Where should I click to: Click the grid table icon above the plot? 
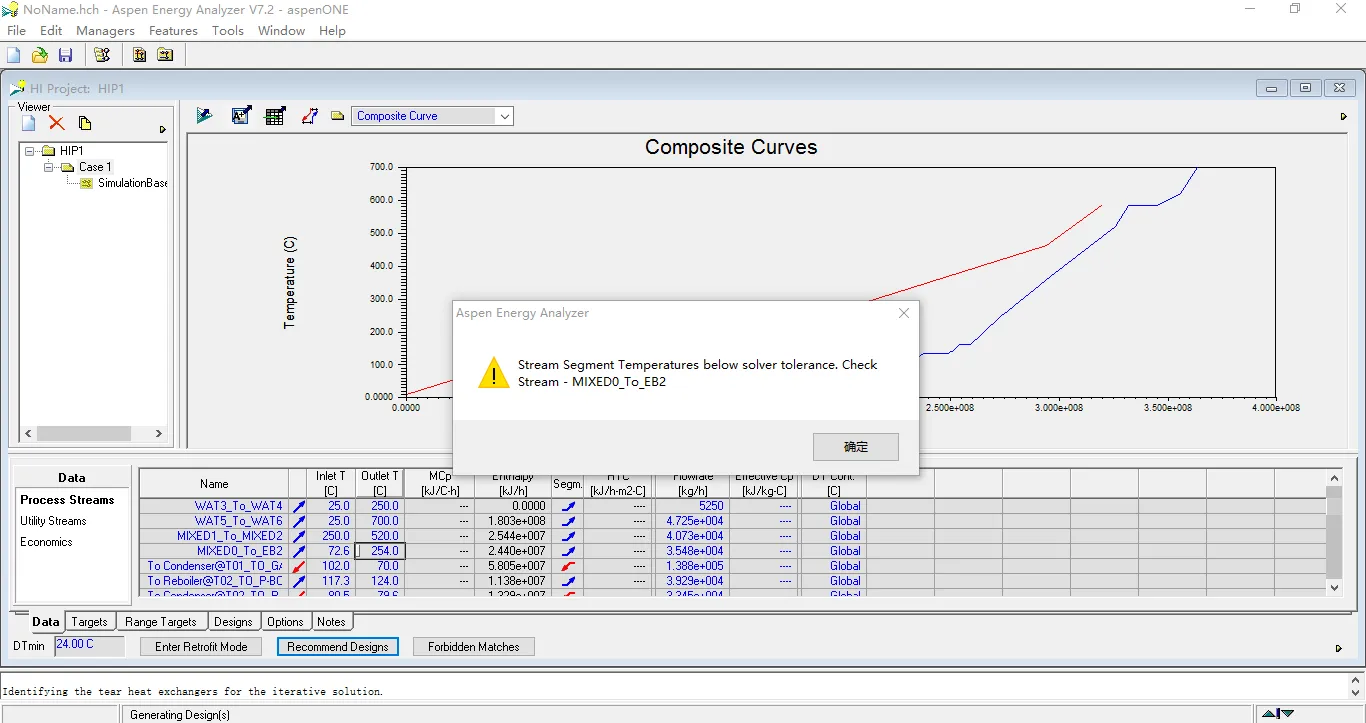click(275, 116)
